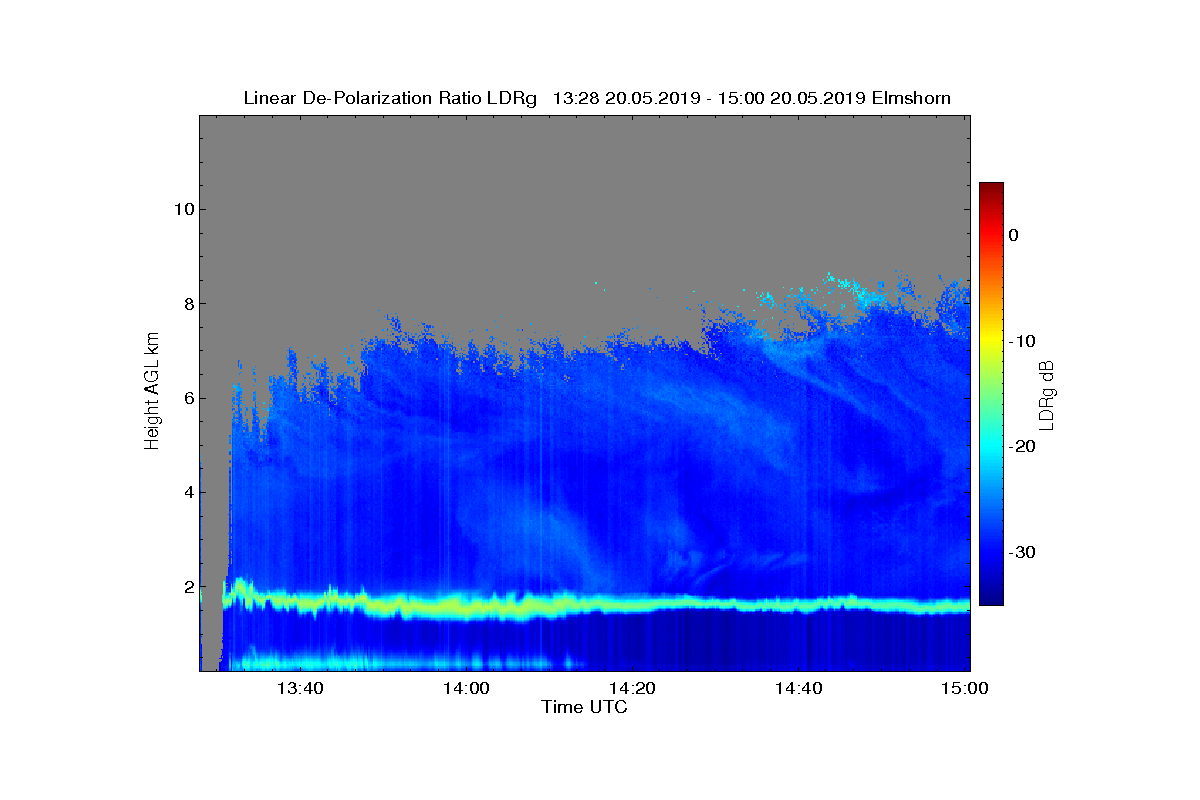Screen dimensions: 1200x800
Task: Click the 8 km height tick label
Action: pos(186,304)
